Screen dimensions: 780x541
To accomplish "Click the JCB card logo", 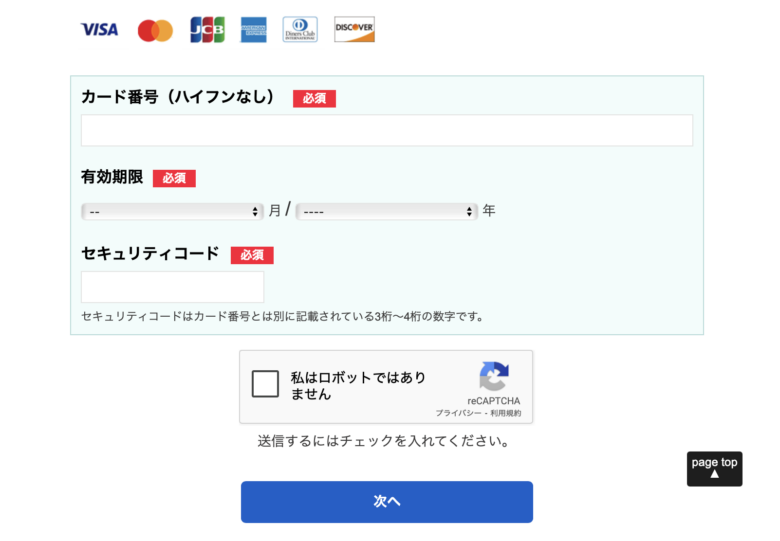I will 207,30.
